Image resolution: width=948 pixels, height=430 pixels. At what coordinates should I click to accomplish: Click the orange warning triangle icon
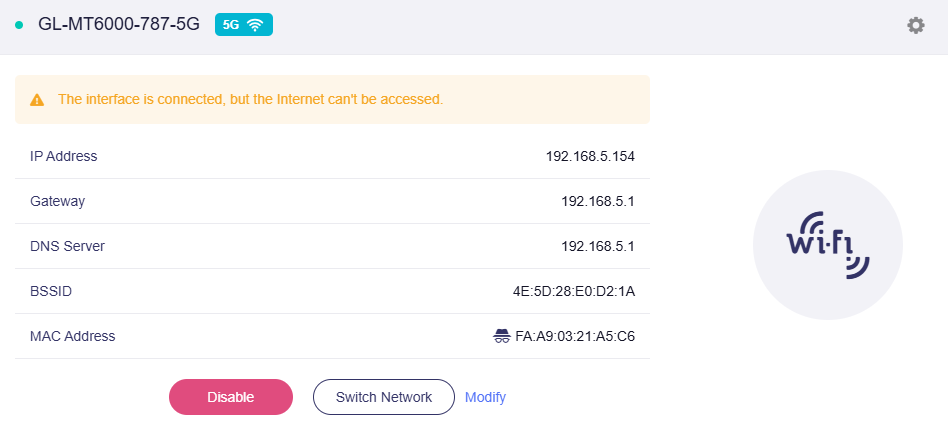(37, 100)
